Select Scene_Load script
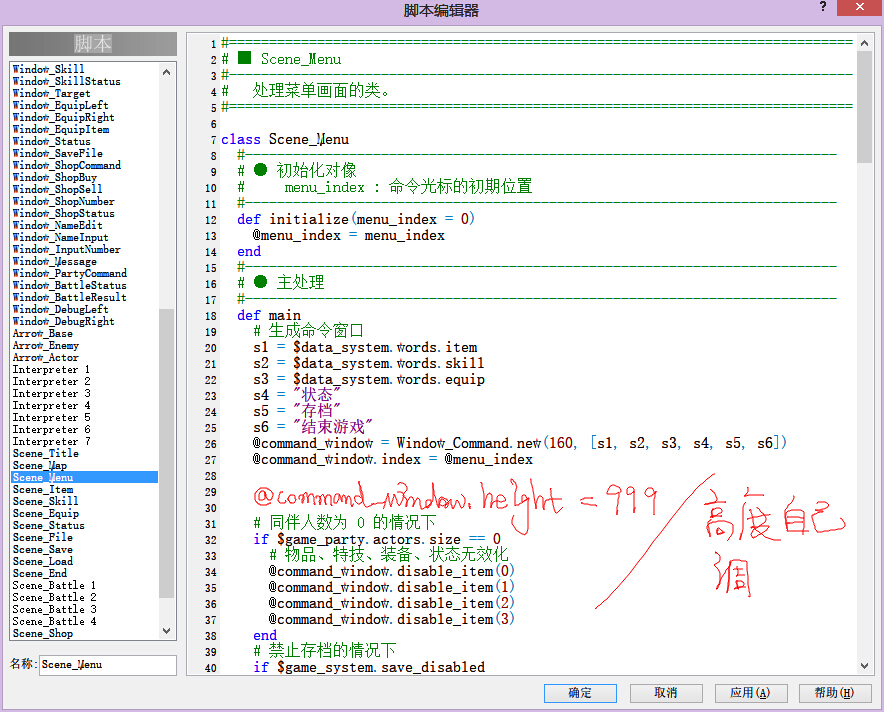This screenshot has height=712, width=884. point(43,561)
